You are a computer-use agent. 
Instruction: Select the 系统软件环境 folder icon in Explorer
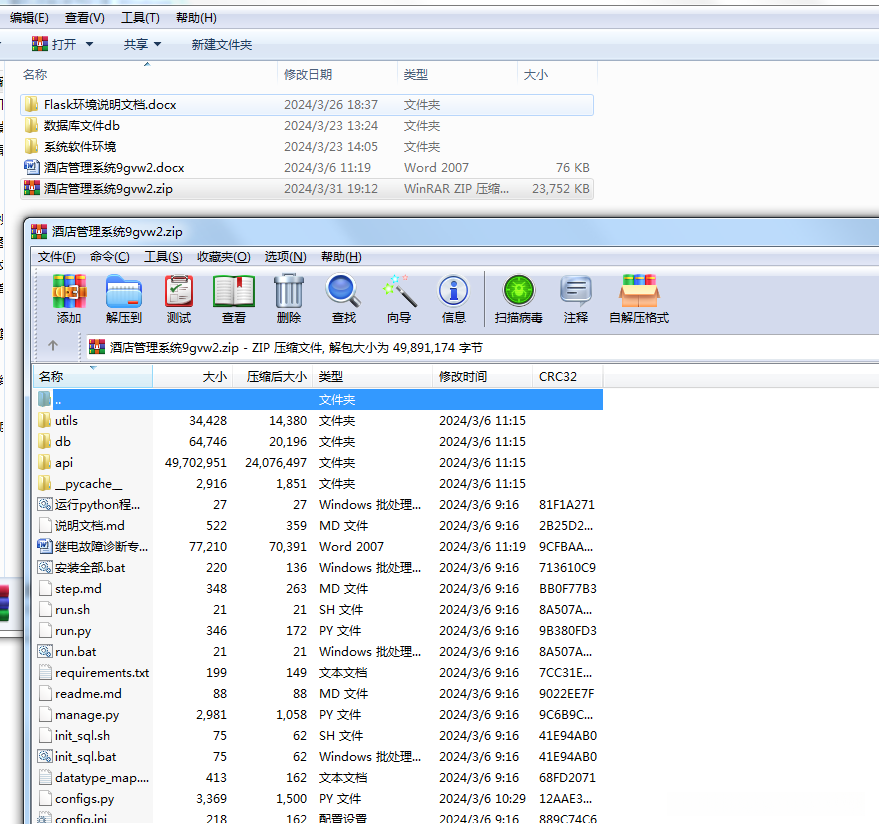(32, 146)
